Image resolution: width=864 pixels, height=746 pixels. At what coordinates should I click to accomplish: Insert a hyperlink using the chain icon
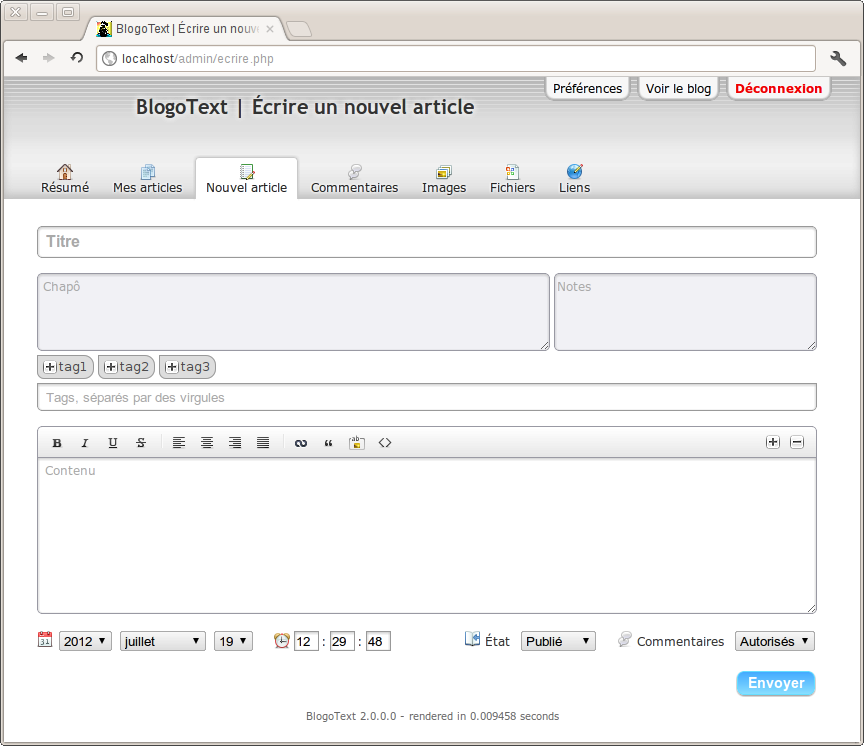pos(301,442)
